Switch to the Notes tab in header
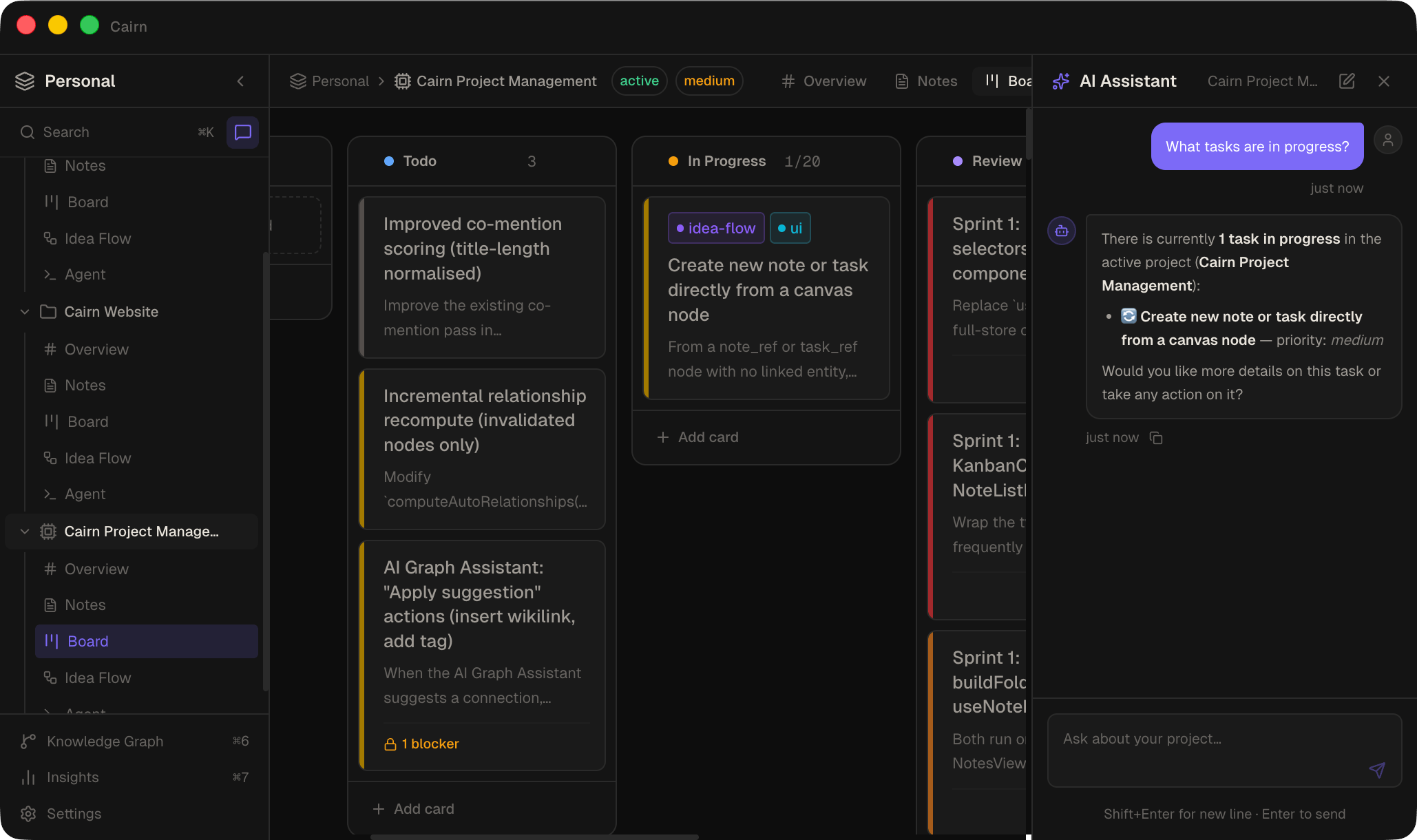 (x=926, y=81)
